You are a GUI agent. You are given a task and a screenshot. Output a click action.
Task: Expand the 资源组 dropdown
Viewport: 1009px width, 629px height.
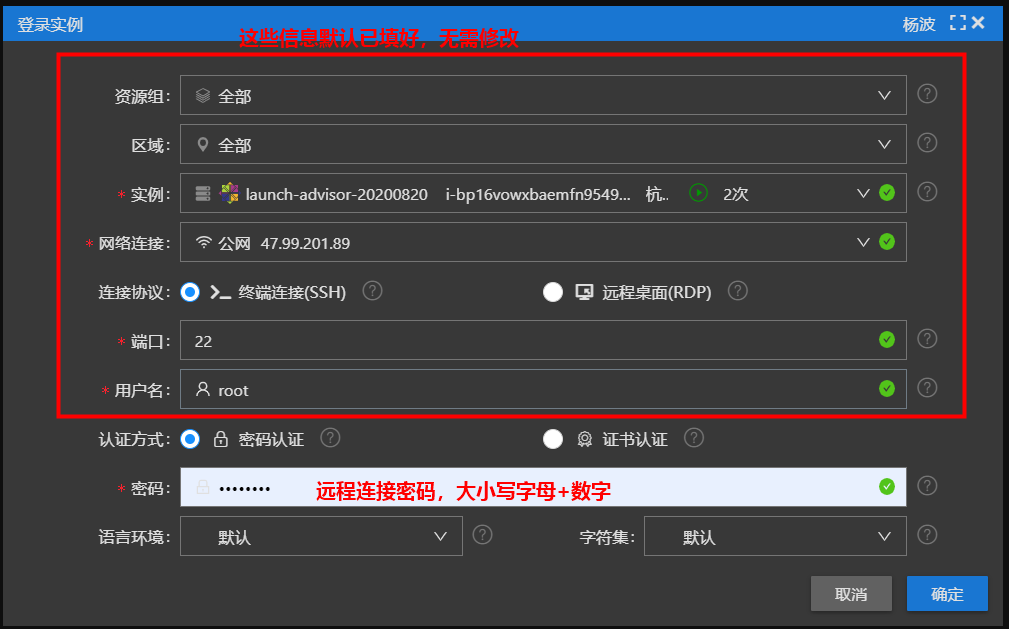click(543, 96)
